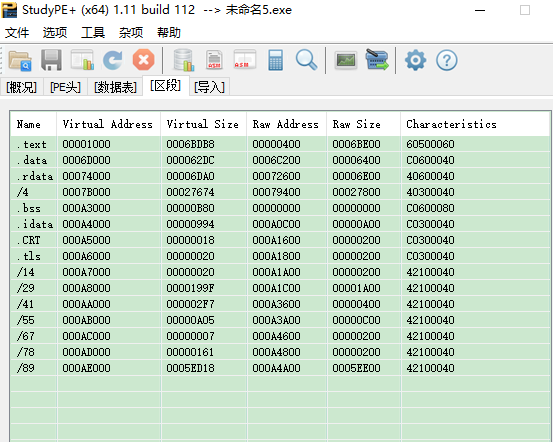Click the StudyPE+ title bar app icon
The image size is (553, 442).
click(9, 10)
